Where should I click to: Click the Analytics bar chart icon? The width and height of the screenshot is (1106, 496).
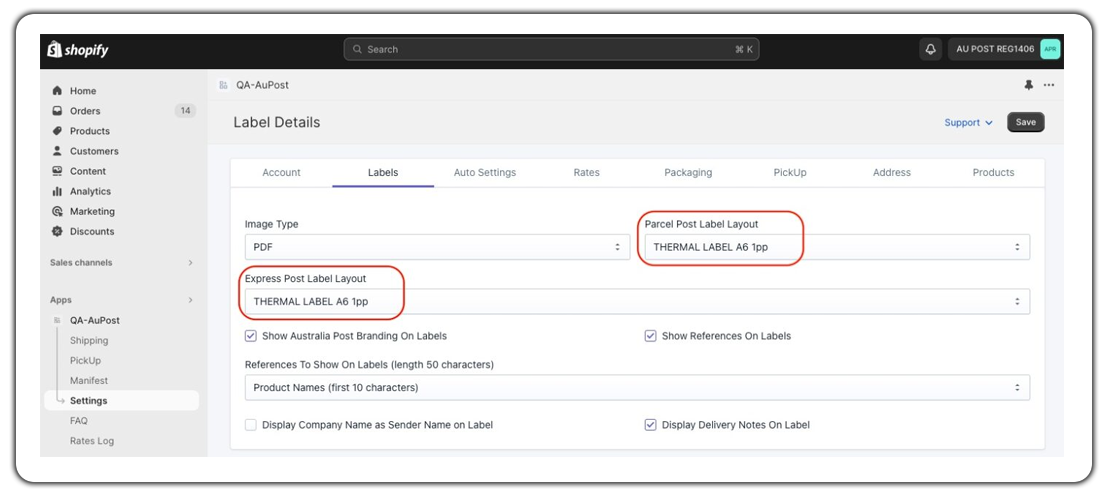pyautogui.click(x=57, y=191)
